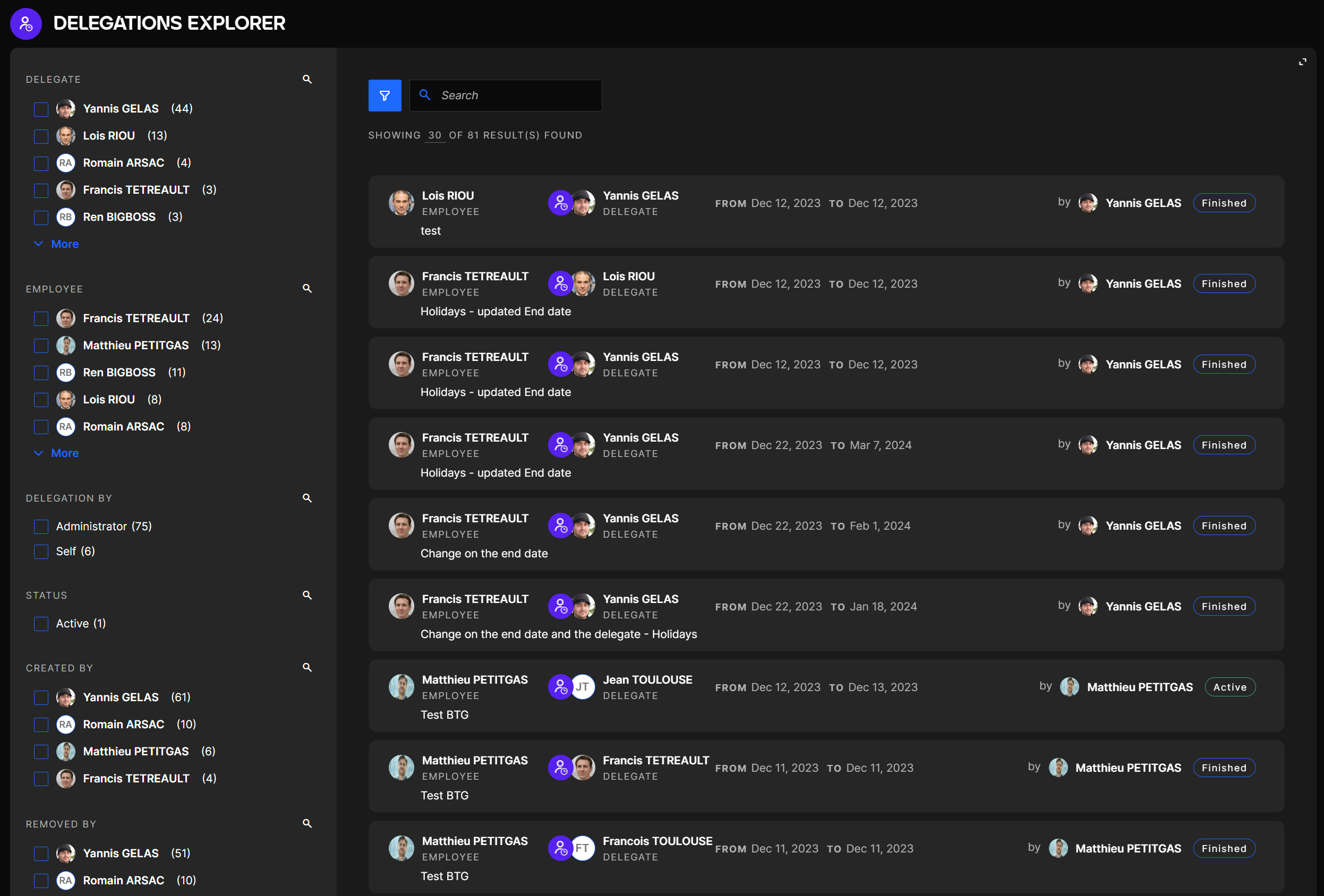Expand More under the Employee list
The height and width of the screenshot is (896, 1324).
pyautogui.click(x=64, y=453)
